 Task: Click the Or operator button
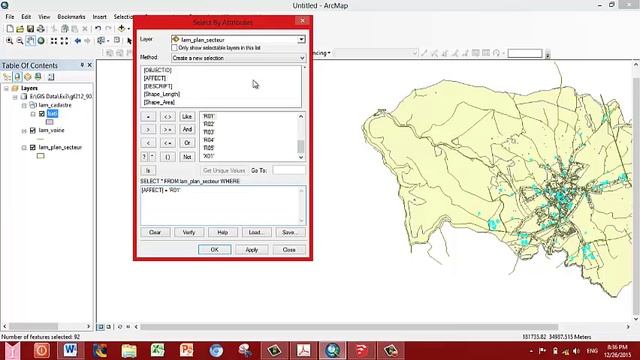[187, 143]
